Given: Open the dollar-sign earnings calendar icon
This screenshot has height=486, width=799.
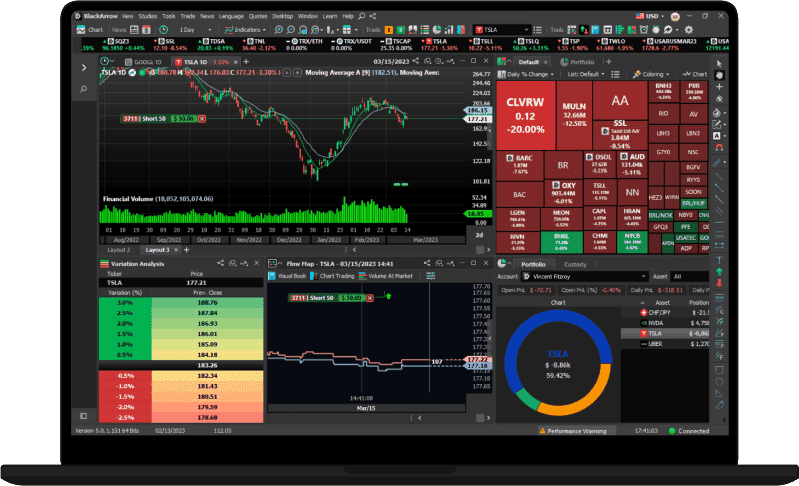Looking at the screenshot, I should click(x=146, y=30).
